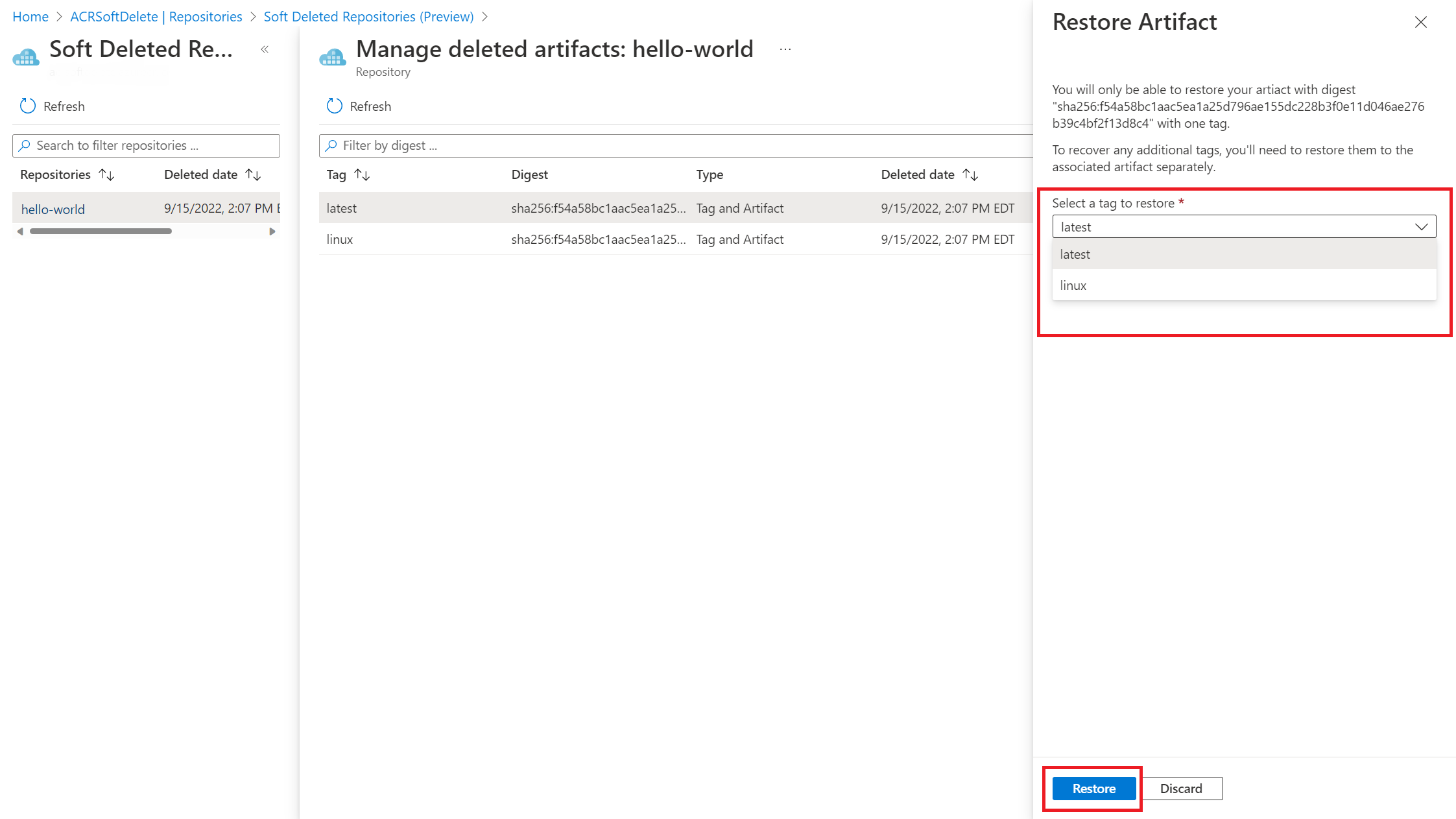Click the Restore button to recover artifact
Image resolution: width=1456 pixels, height=819 pixels.
[1094, 788]
